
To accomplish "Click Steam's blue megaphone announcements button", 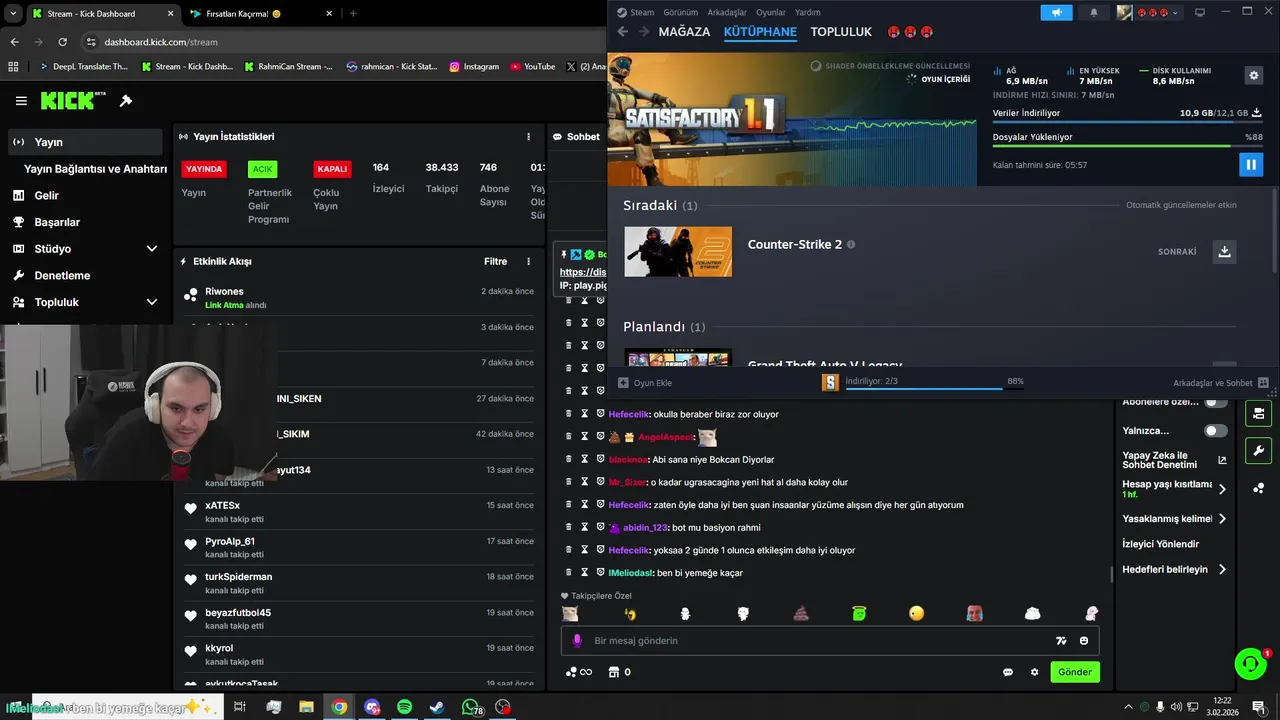I will [1056, 12].
